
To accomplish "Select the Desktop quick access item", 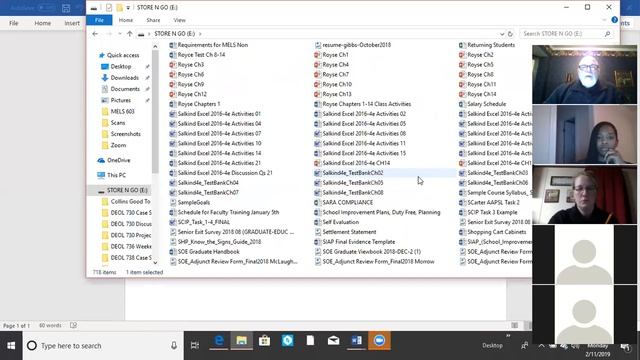I will pyautogui.click(x=121, y=67).
